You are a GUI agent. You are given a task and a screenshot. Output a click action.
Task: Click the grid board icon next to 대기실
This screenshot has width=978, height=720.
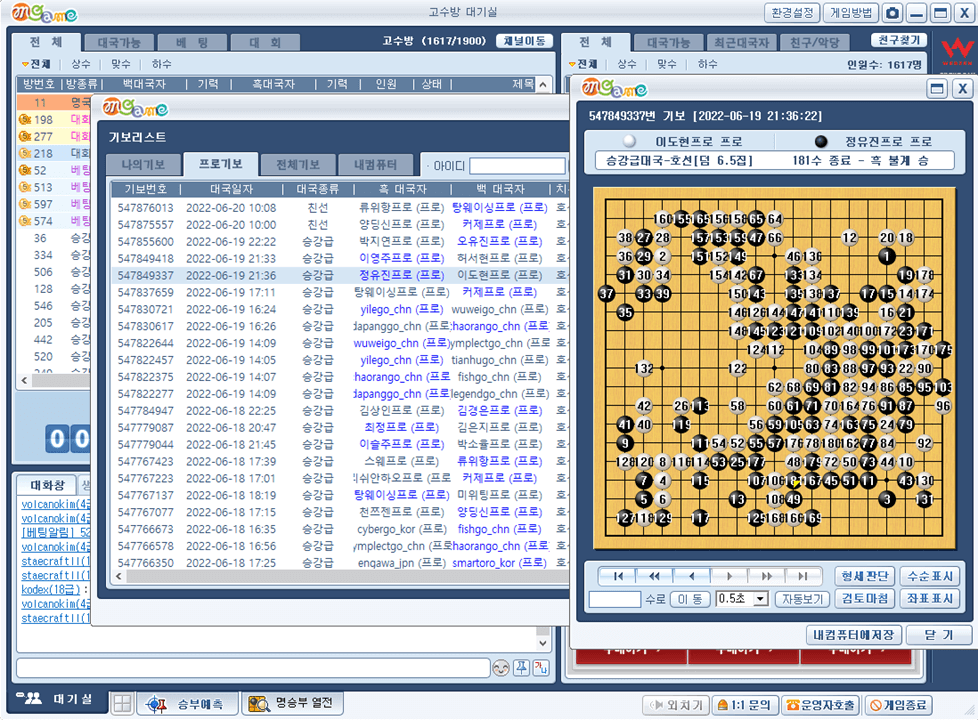click(122, 704)
